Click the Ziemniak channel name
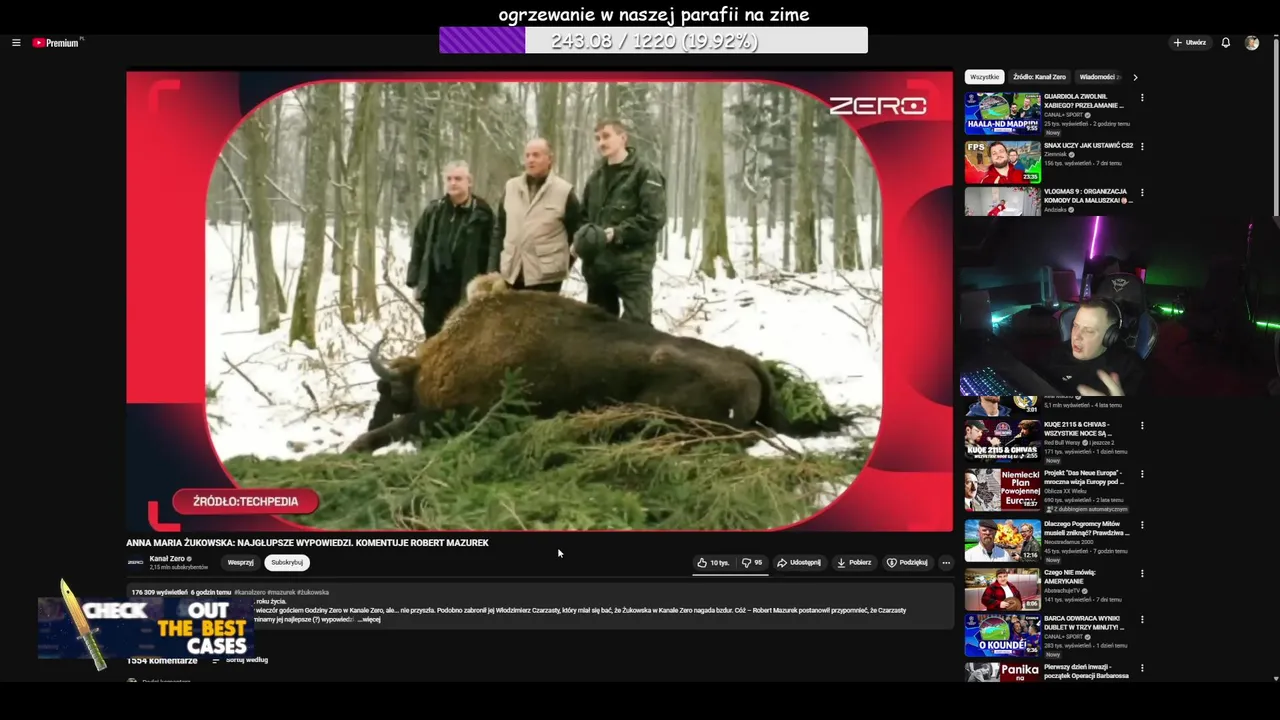The width and height of the screenshot is (1280, 720). click(x=1057, y=155)
